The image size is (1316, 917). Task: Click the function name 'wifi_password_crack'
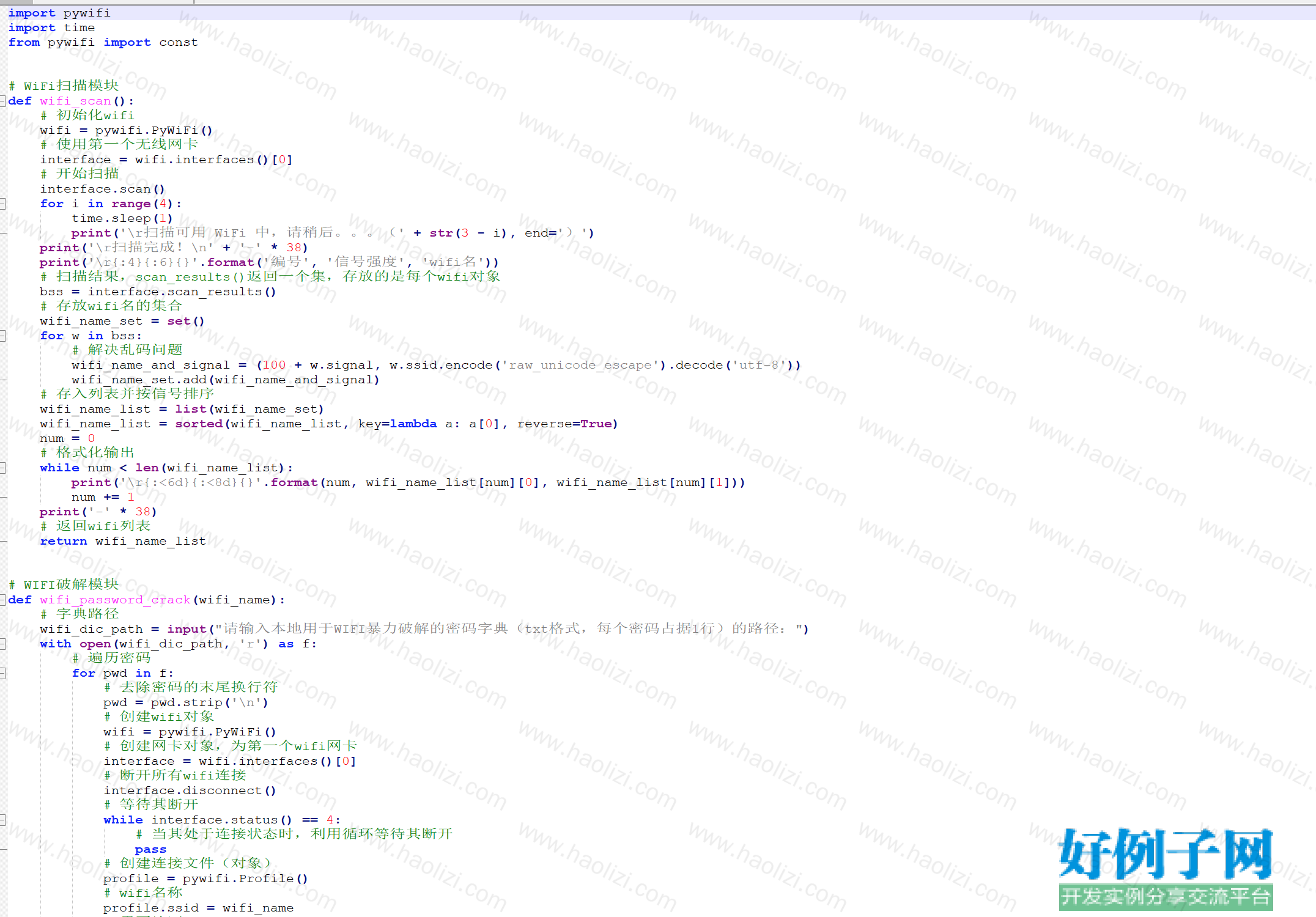(116, 600)
